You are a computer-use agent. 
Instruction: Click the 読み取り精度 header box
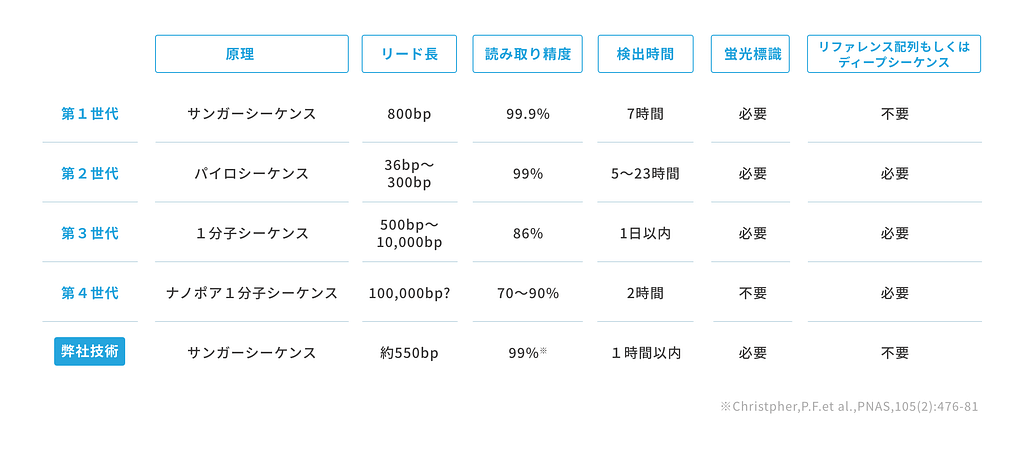(528, 54)
